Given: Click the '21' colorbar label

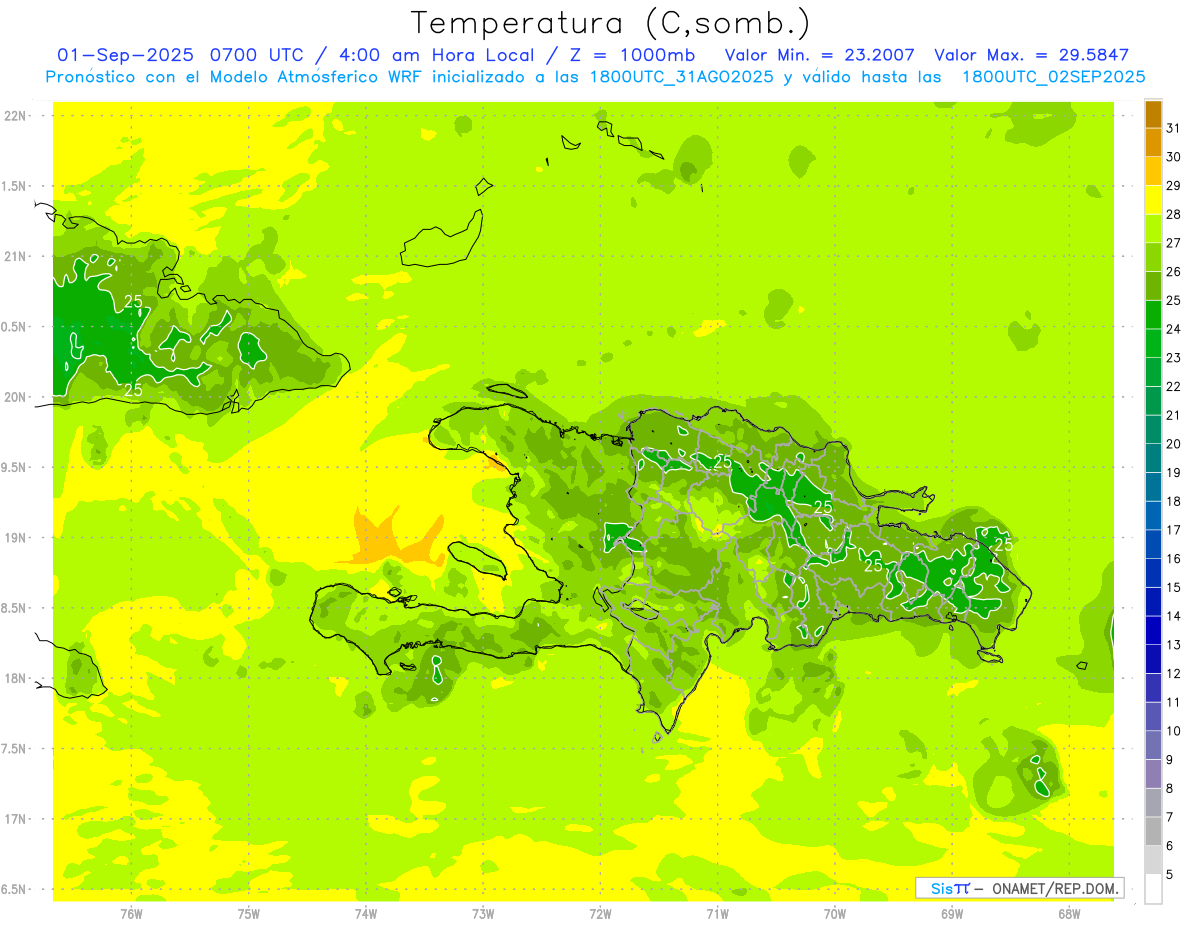Looking at the screenshot, I should tap(1174, 415).
